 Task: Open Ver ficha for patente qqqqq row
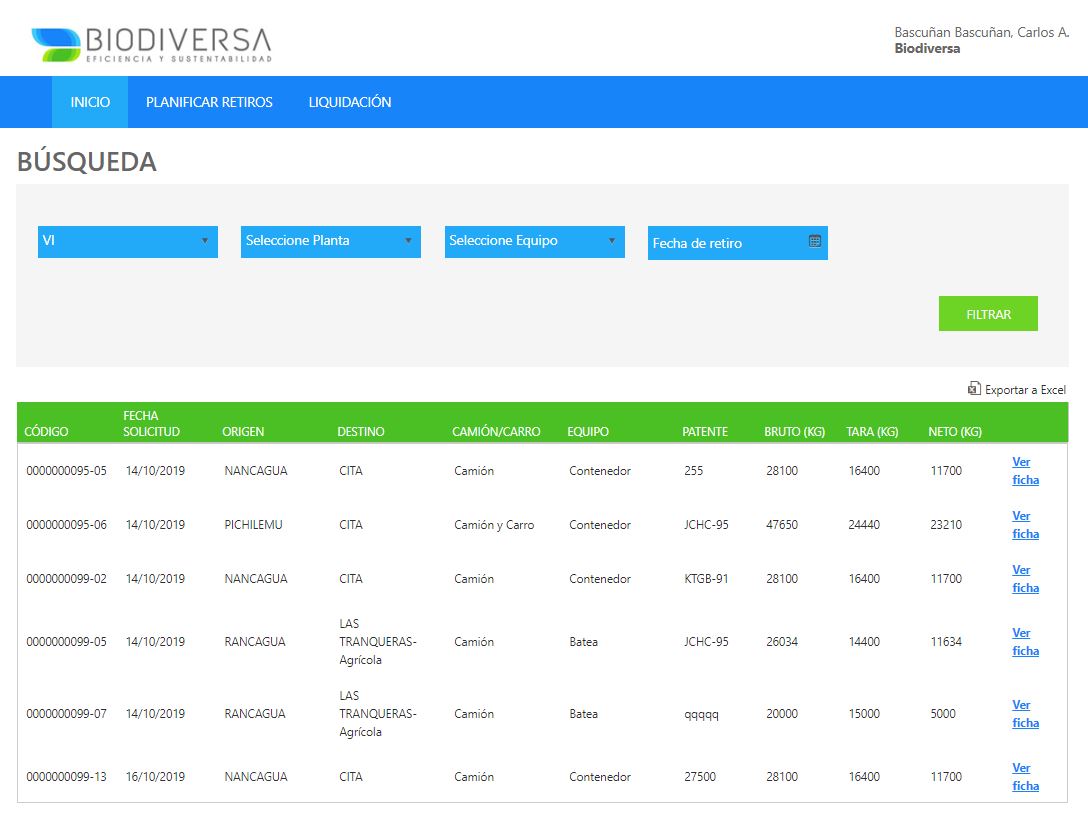click(x=1025, y=714)
